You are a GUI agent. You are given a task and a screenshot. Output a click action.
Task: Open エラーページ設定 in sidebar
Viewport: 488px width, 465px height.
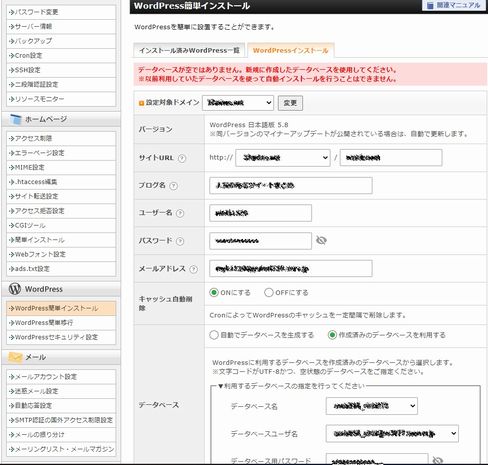pyautogui.click(x=61, y=153)
